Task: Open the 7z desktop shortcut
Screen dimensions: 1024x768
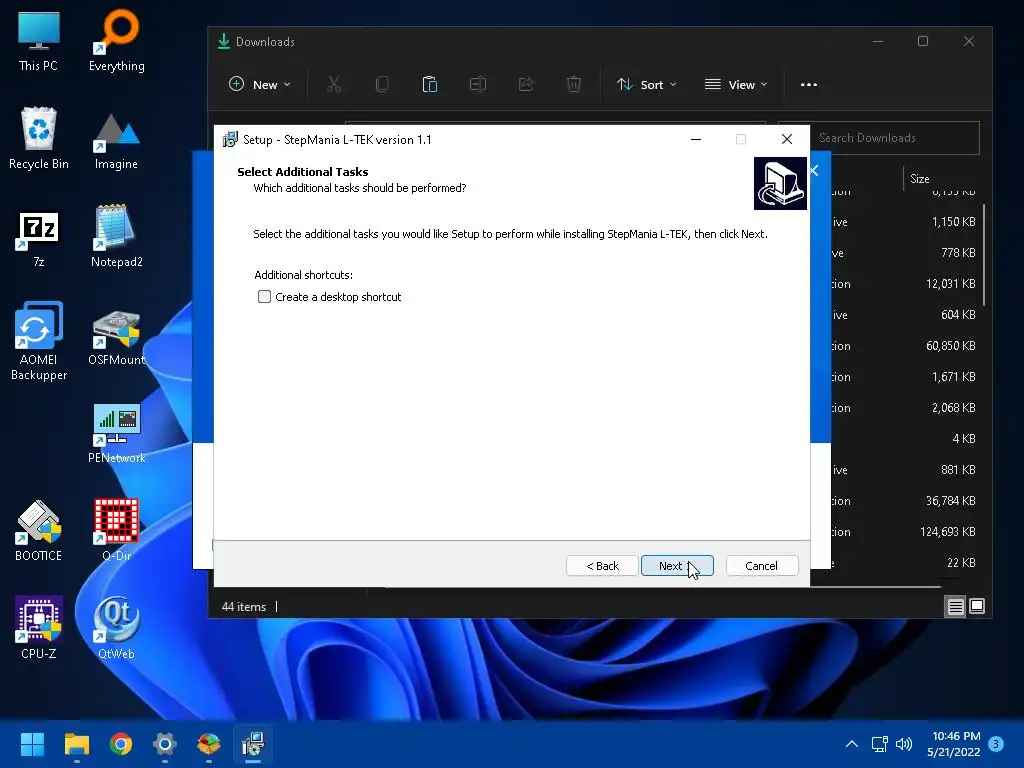Action: (x=39, y=239)
